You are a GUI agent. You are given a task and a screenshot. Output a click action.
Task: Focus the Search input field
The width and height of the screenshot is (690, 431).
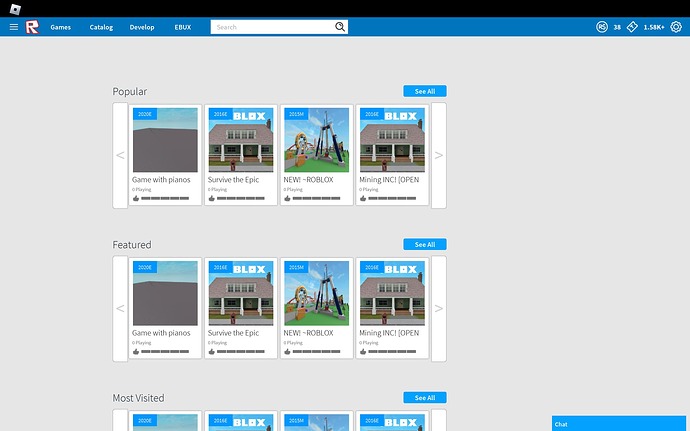273,27
